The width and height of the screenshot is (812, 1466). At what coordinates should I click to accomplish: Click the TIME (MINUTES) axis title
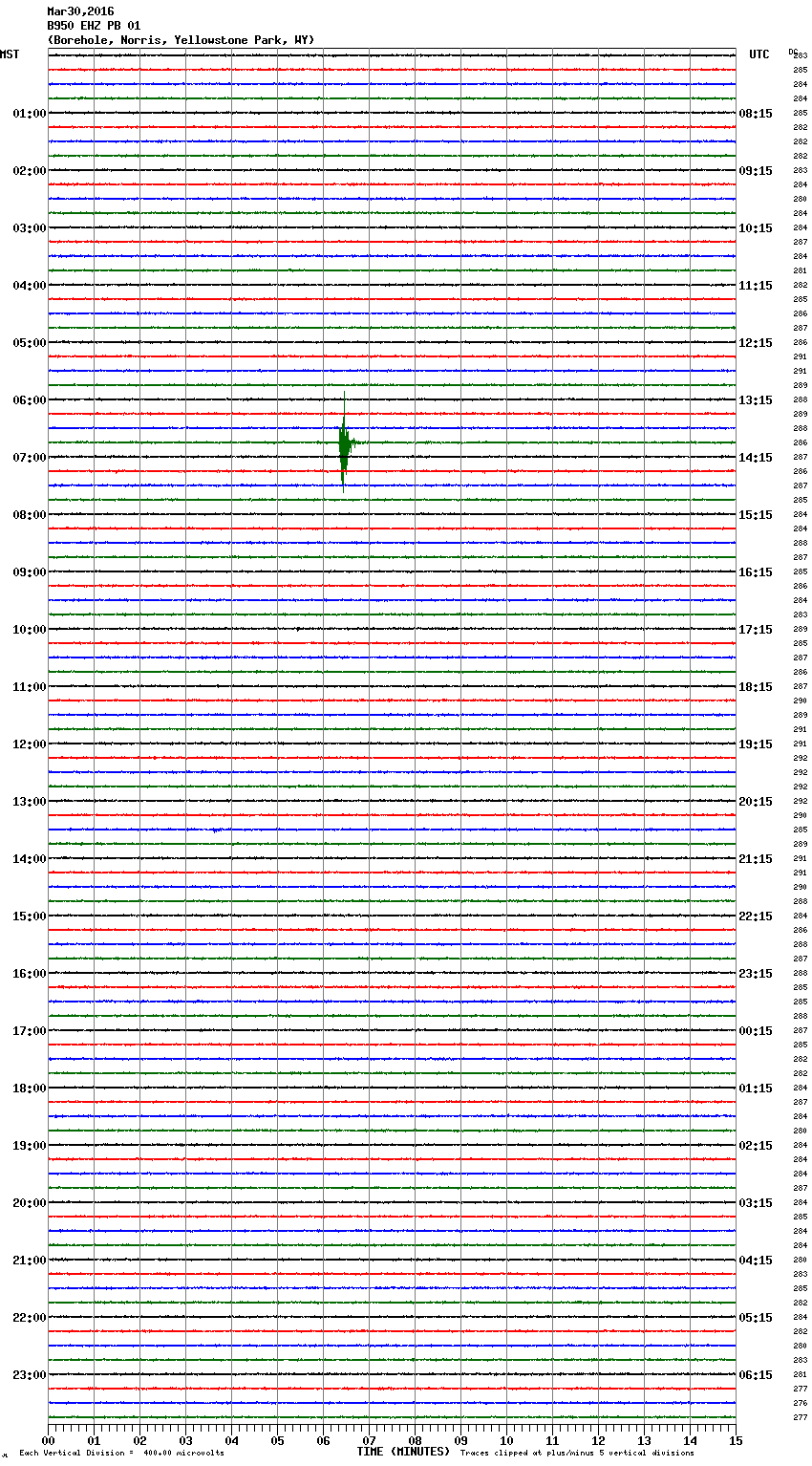coord(403,1452)
